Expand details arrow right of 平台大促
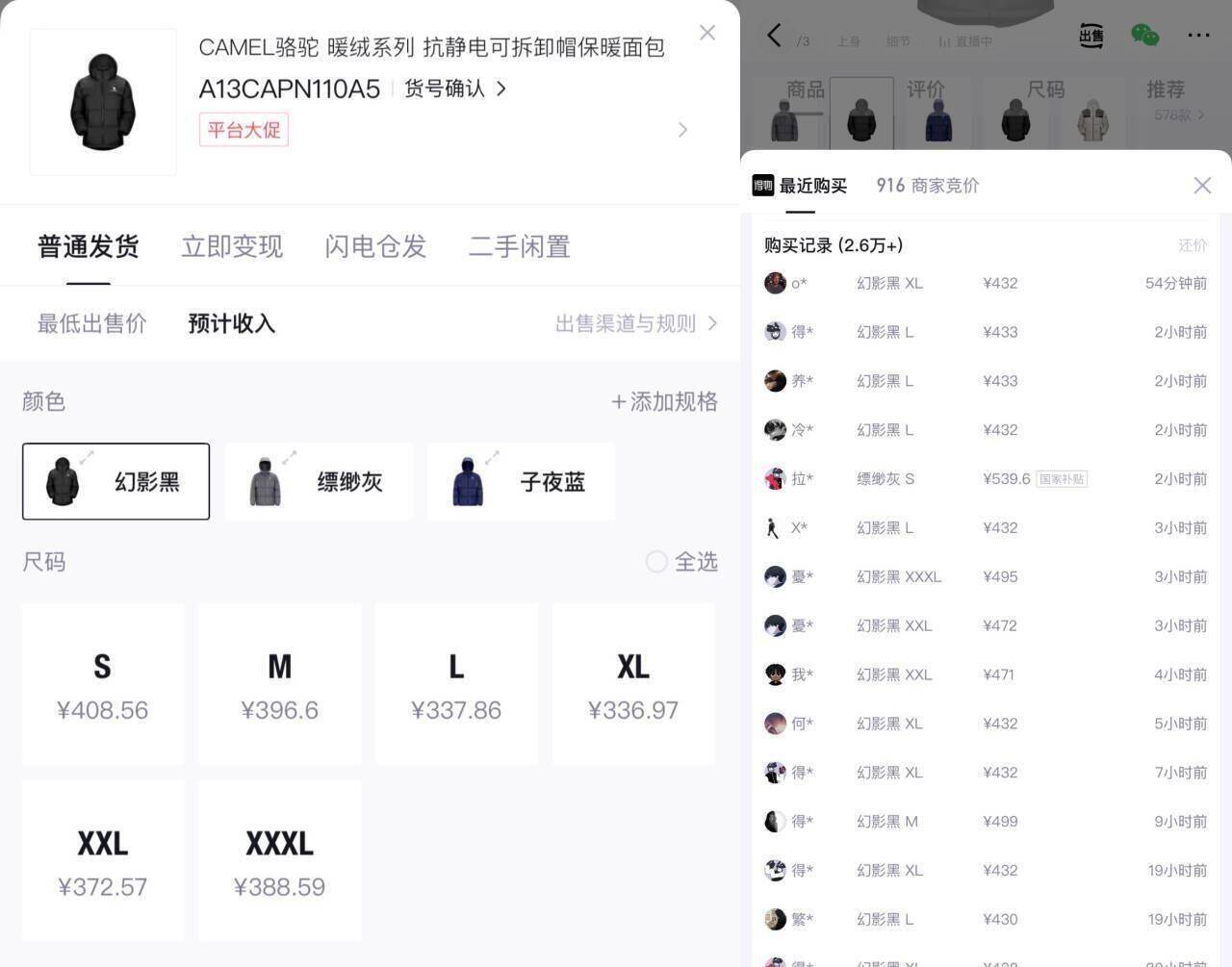 point(682,130)
